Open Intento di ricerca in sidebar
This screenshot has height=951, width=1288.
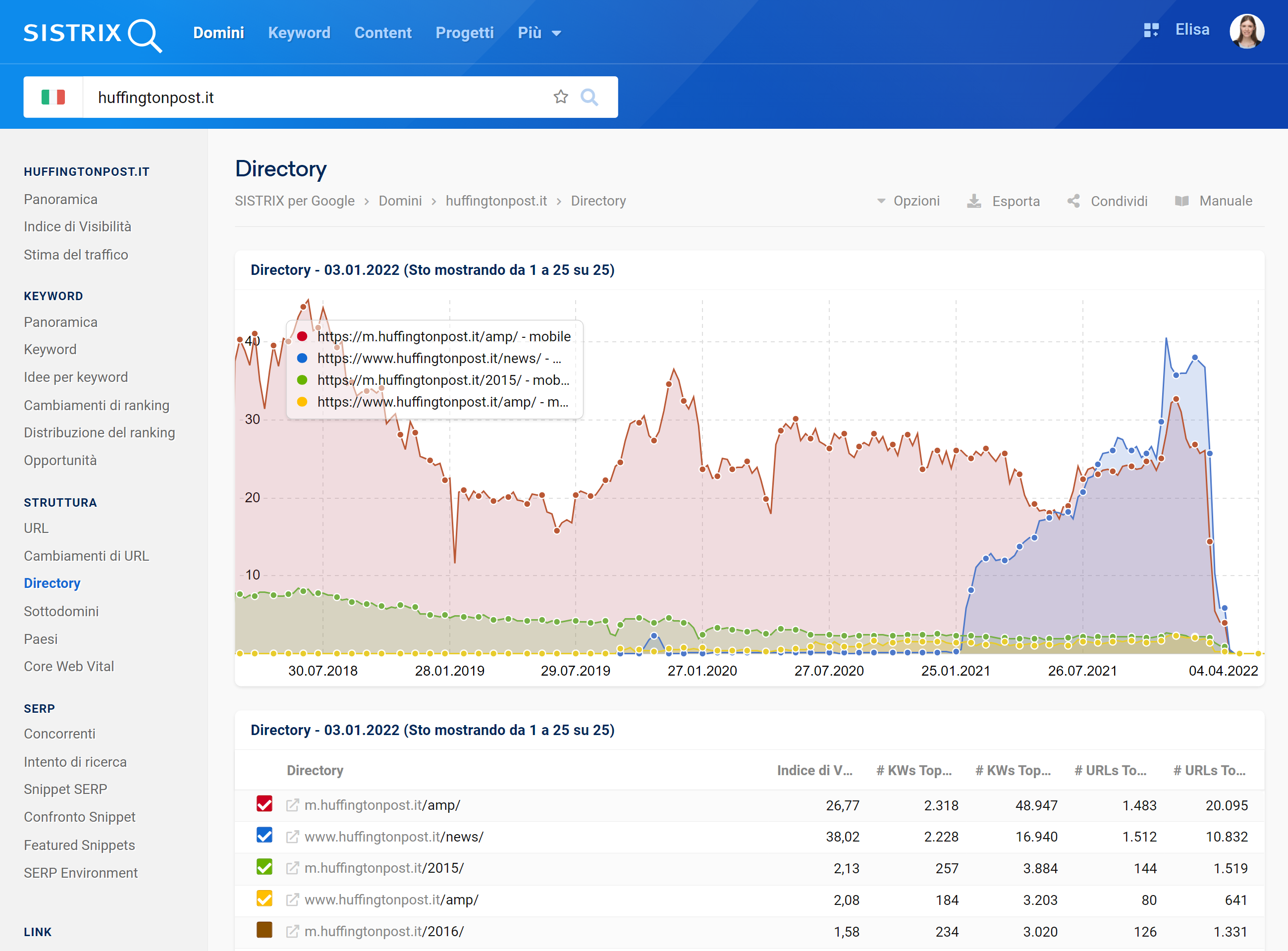pos(75,762)
